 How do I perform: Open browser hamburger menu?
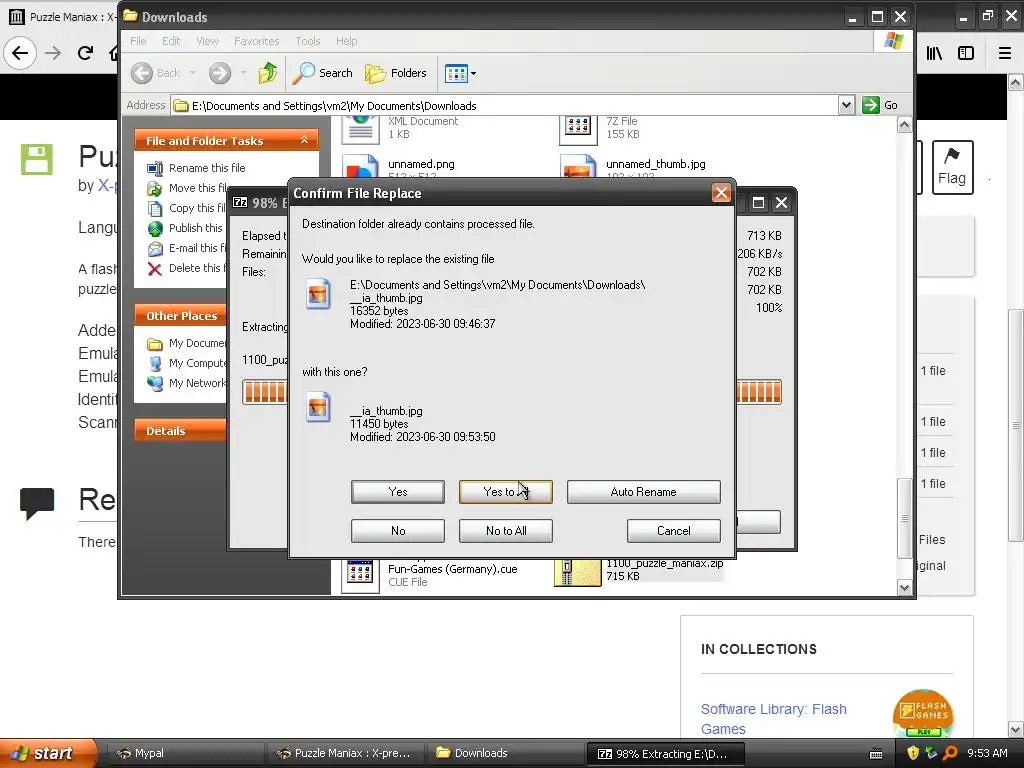[x=1005, y=53]
